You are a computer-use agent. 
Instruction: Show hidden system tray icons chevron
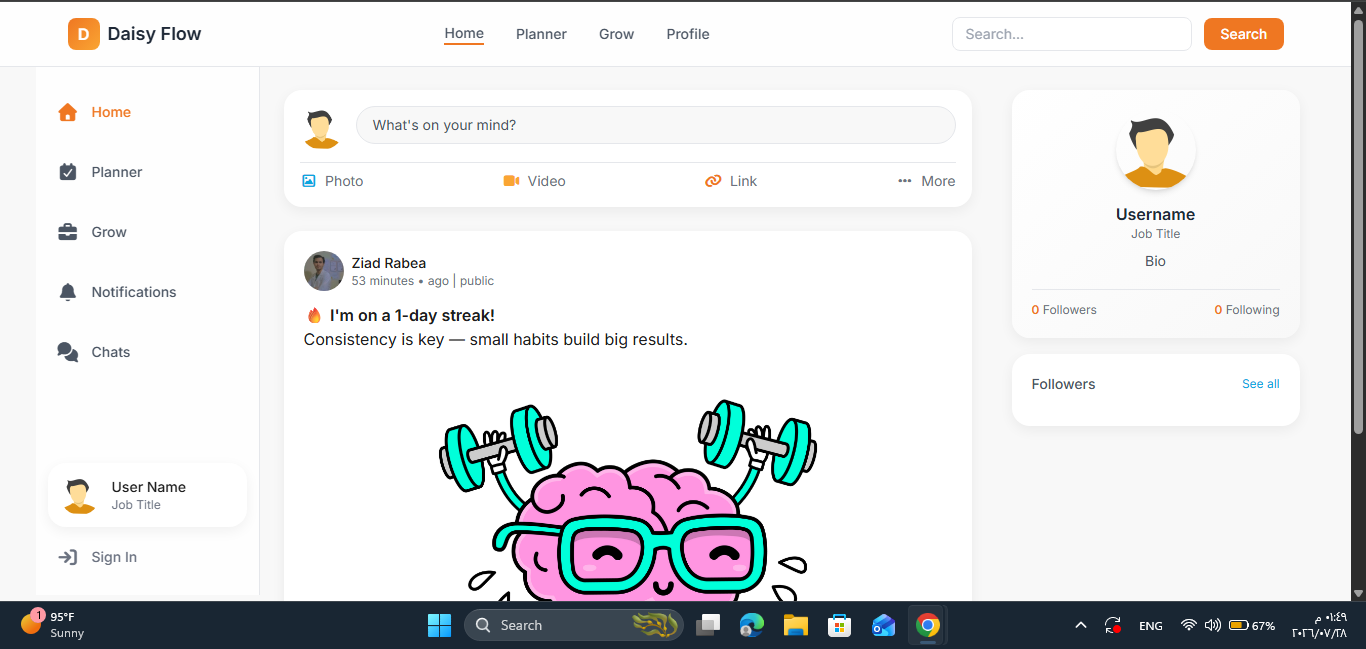tap(1080, 625)
